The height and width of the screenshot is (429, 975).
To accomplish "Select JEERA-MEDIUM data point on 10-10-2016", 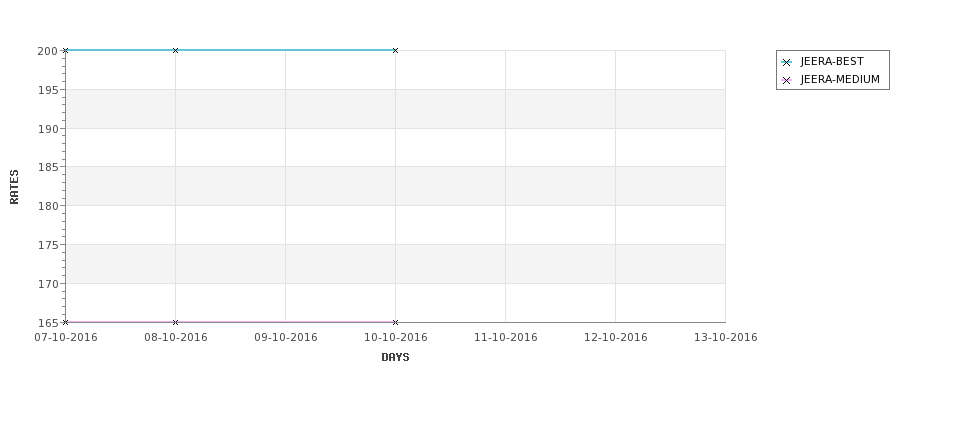I will [395, 322].
